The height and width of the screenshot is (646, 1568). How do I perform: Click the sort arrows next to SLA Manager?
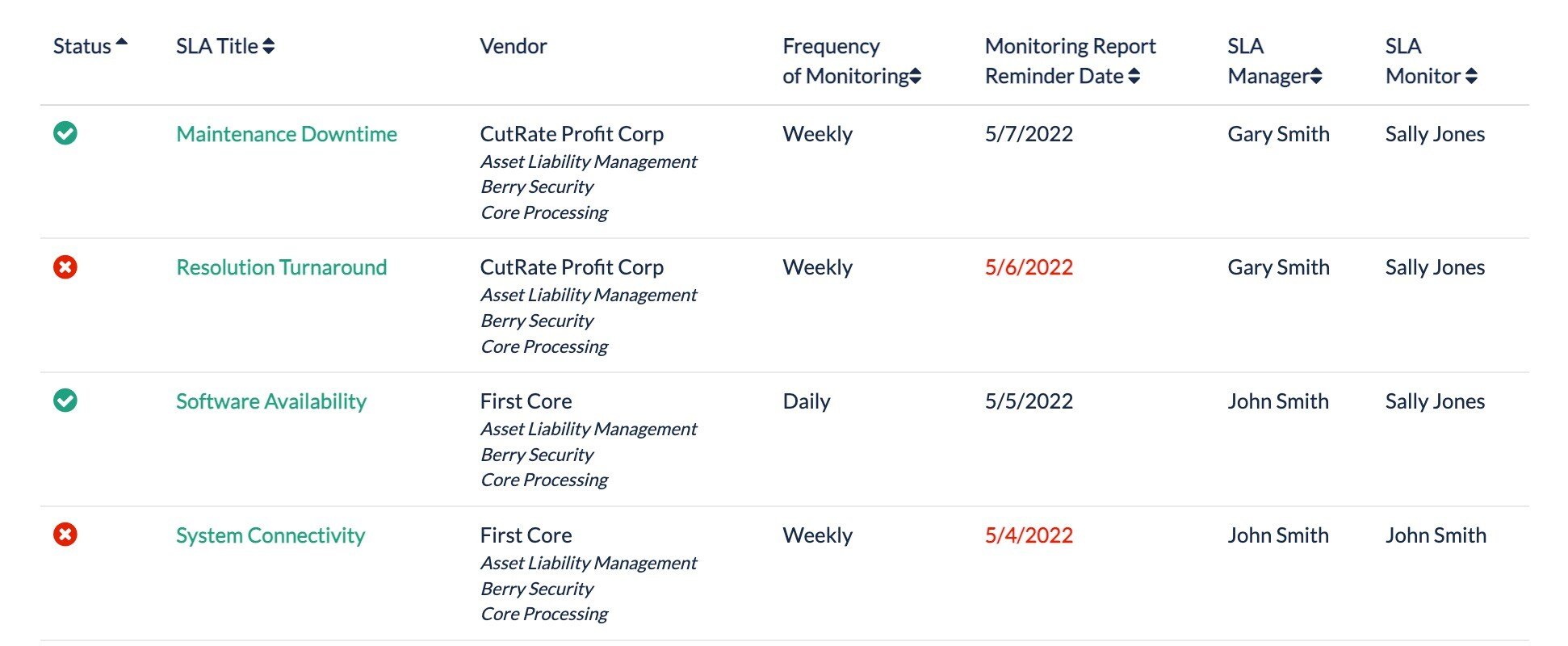tap(1317, 77)
